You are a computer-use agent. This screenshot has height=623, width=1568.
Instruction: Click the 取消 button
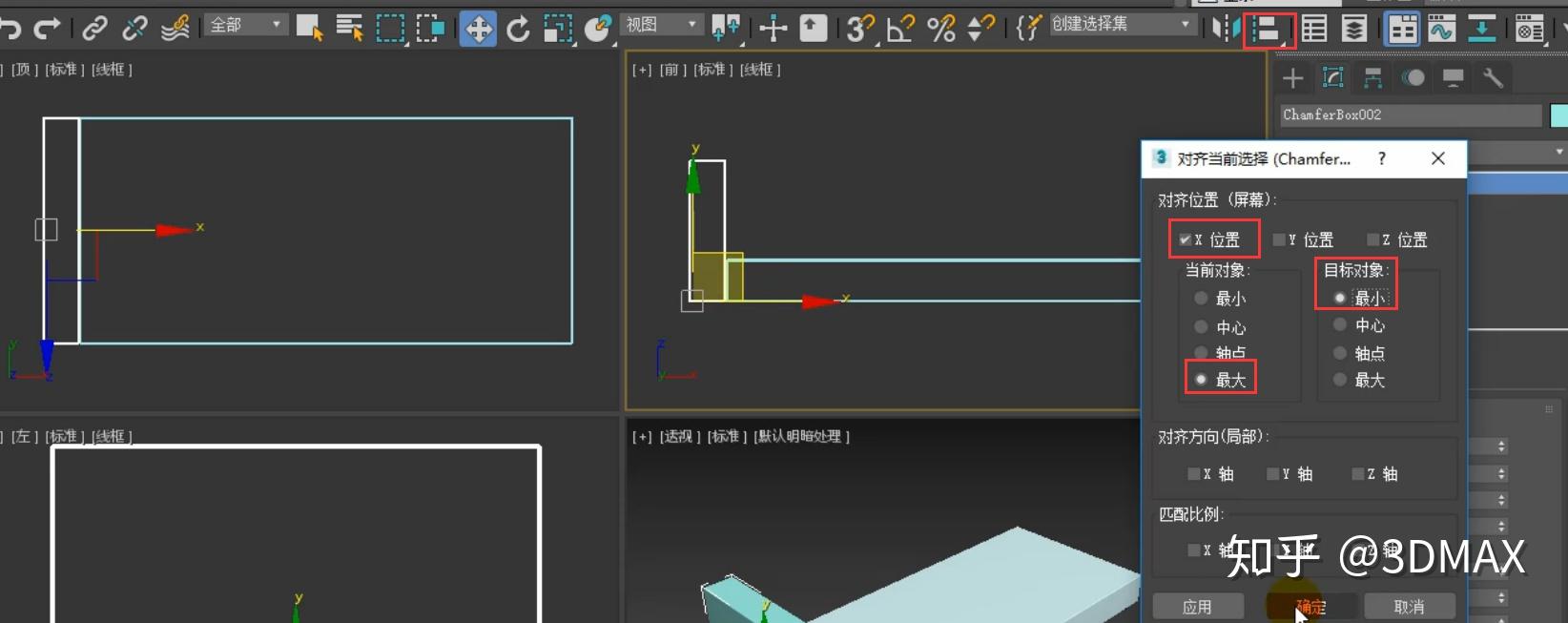(x=1410, y=607)
